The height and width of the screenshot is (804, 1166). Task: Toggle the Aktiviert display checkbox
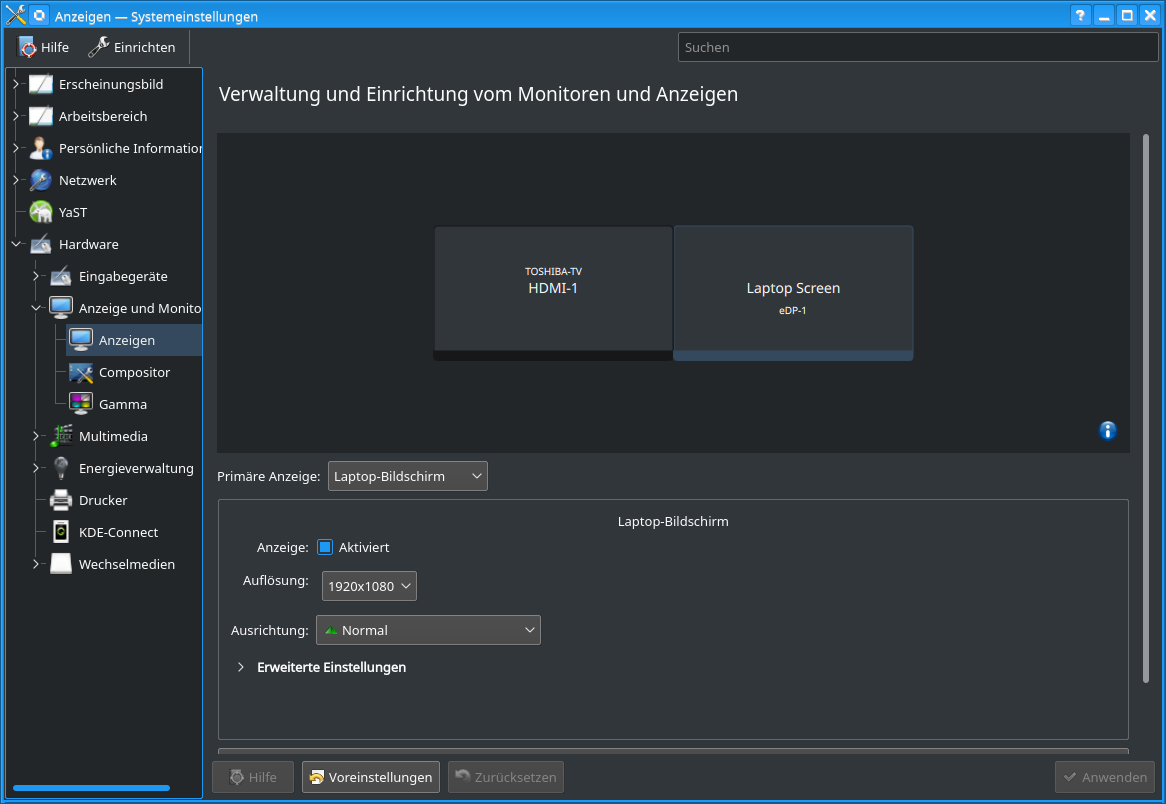click(x=325, y=547)
